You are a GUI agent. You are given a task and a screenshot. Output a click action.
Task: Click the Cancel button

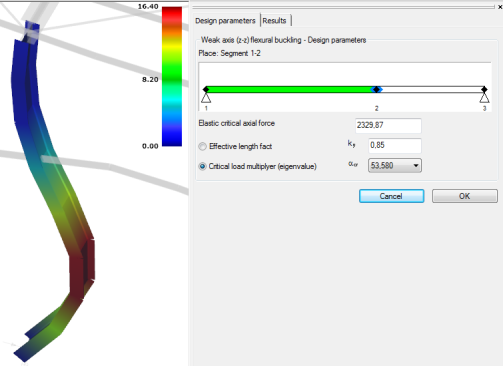pyautogui.click(x=391, y=196)
